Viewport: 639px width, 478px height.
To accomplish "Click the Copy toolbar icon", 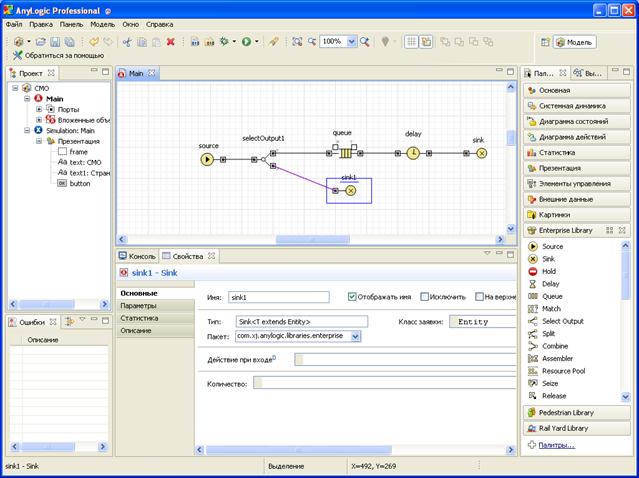I will coord(142,42).
